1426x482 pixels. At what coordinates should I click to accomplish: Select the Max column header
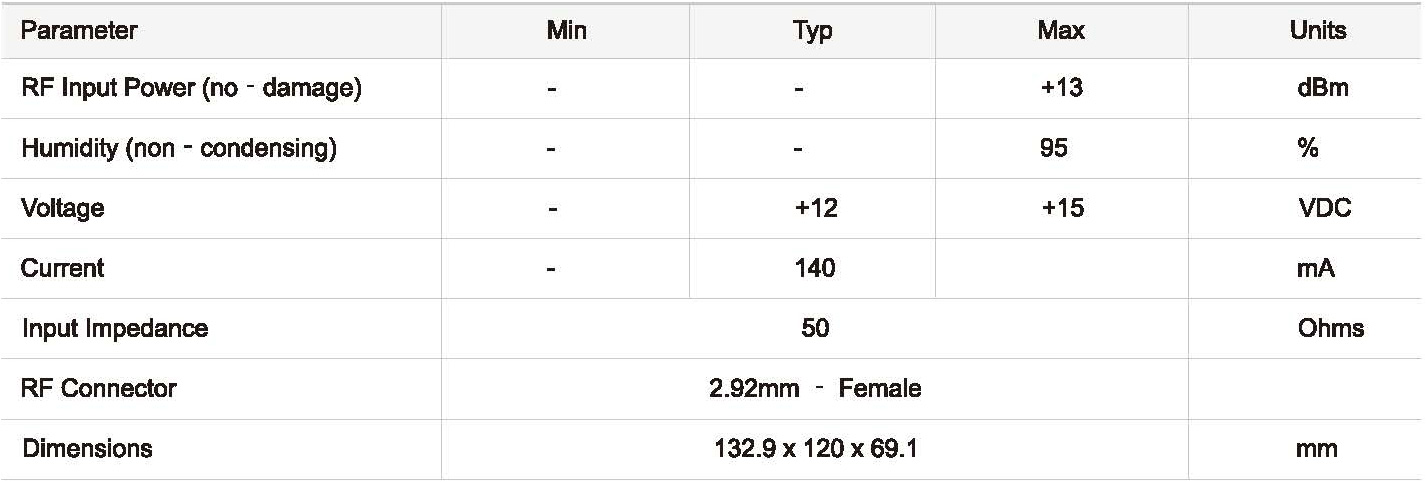click(x=1061, y=31)
